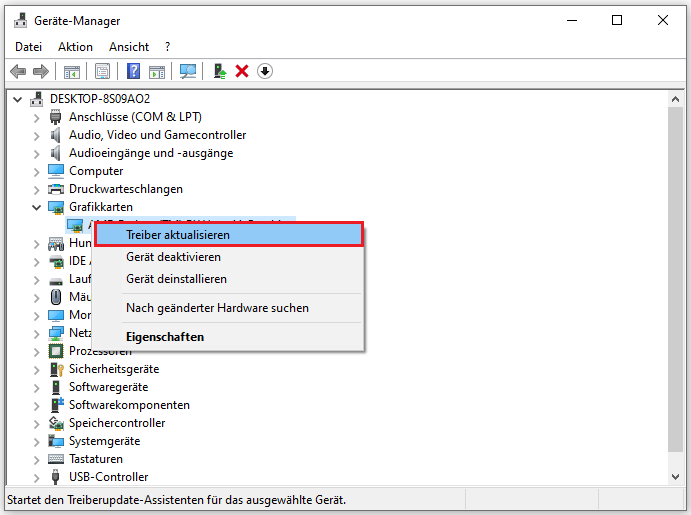Click the Back arrow toolbar icon
Viewport: 691px width, 515px height.
18,71
